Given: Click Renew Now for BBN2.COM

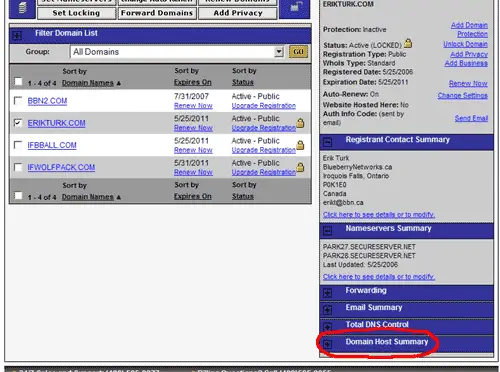Looking at the screenshot, I should tap(193, 106).
